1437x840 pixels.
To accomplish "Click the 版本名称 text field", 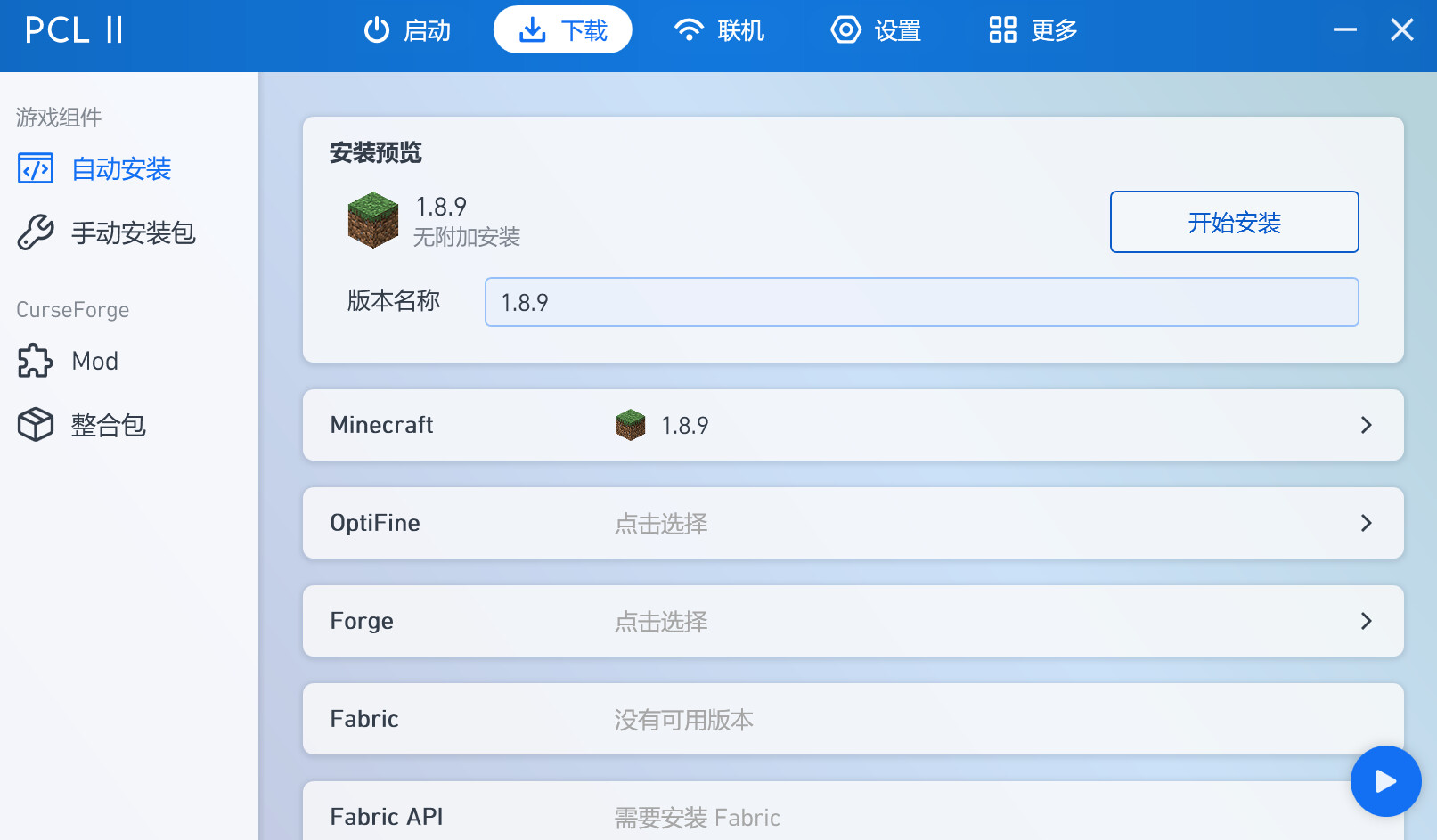I will pos(921,302).
